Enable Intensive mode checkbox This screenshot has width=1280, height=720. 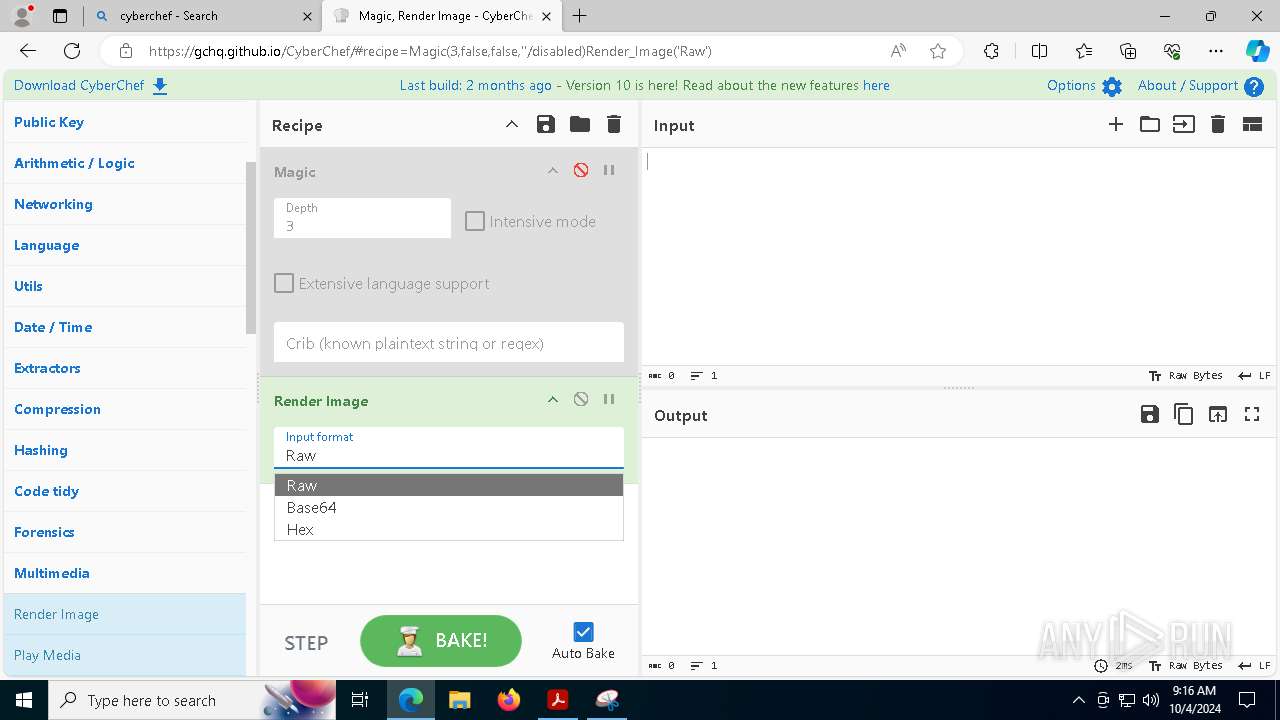pos(475,221)
